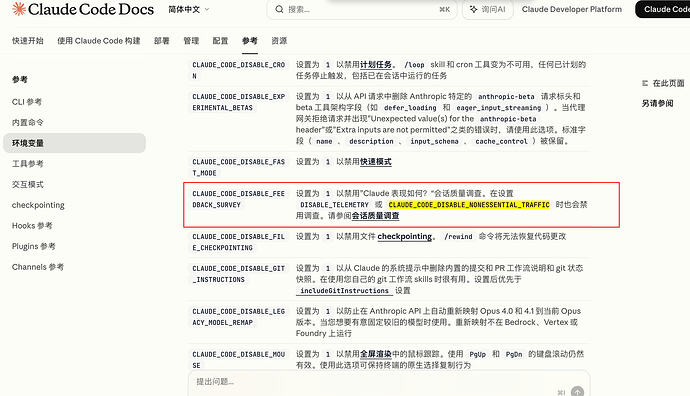This screenshot has height=396, width=690.
Task: Click CLAUDE_CODE_DISABLE_LEGACY_MODEL_REMAP variable name
Action: [239, 317]
